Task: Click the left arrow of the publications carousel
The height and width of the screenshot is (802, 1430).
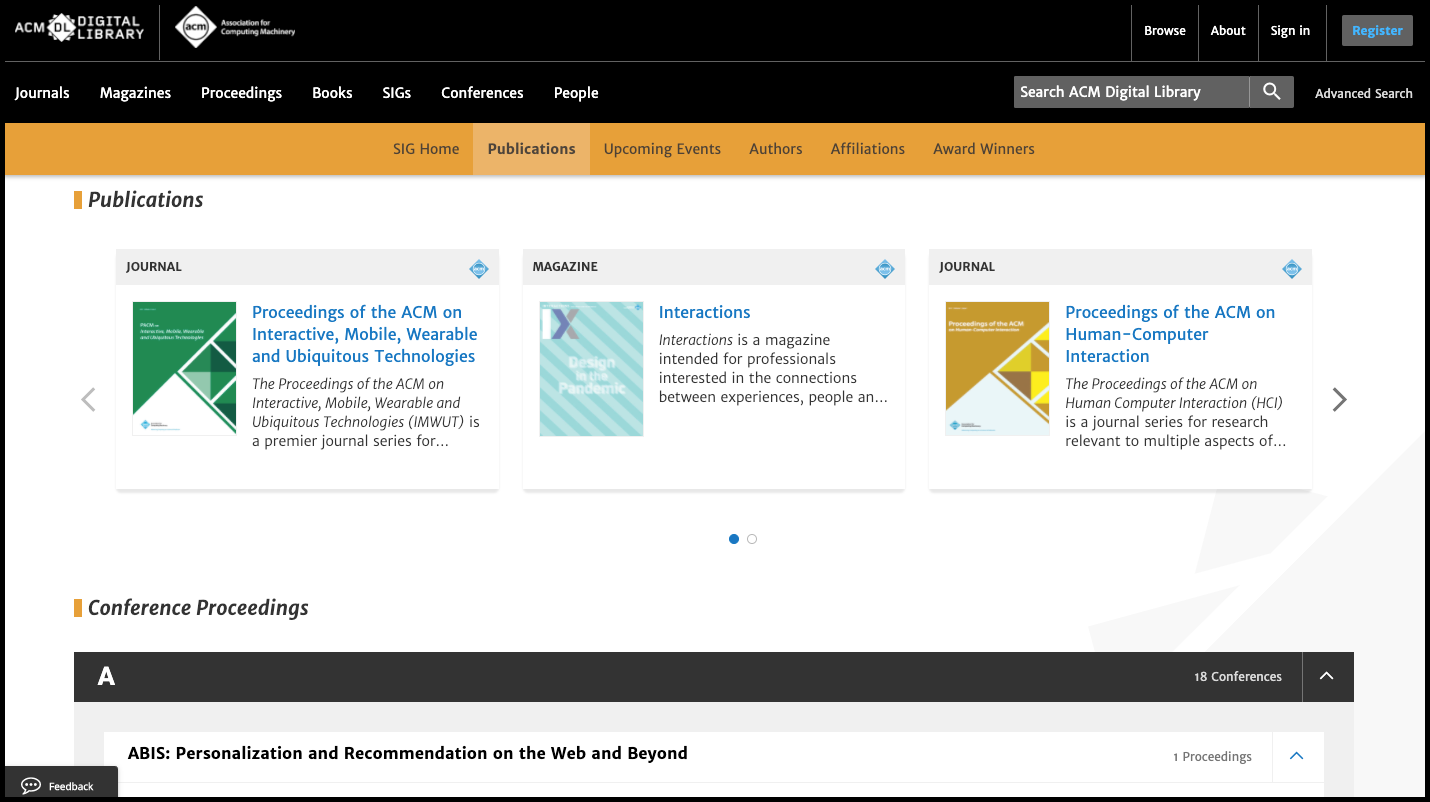Action: 88,399
